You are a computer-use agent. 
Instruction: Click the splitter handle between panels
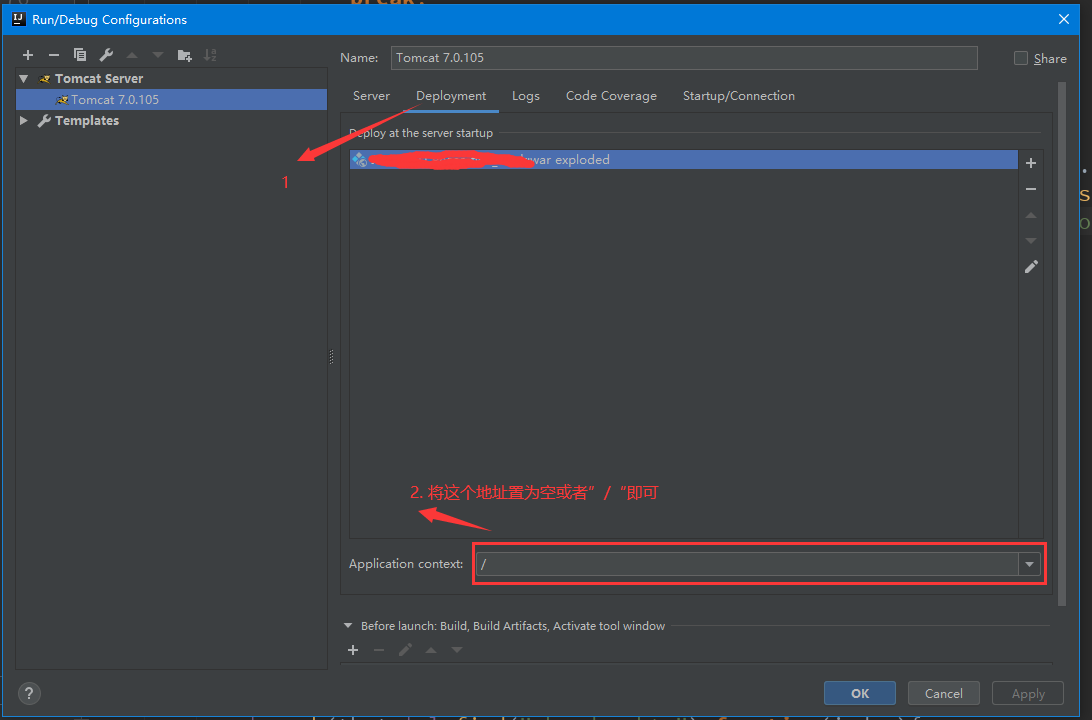pyautogui.click(x=332, y=357)
